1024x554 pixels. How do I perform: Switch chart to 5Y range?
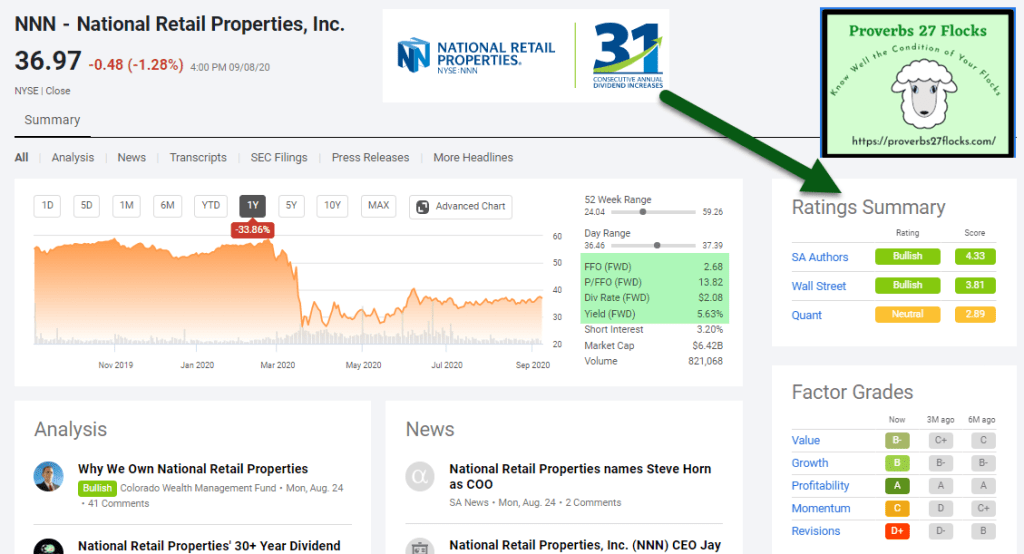[x=291, y=206]
